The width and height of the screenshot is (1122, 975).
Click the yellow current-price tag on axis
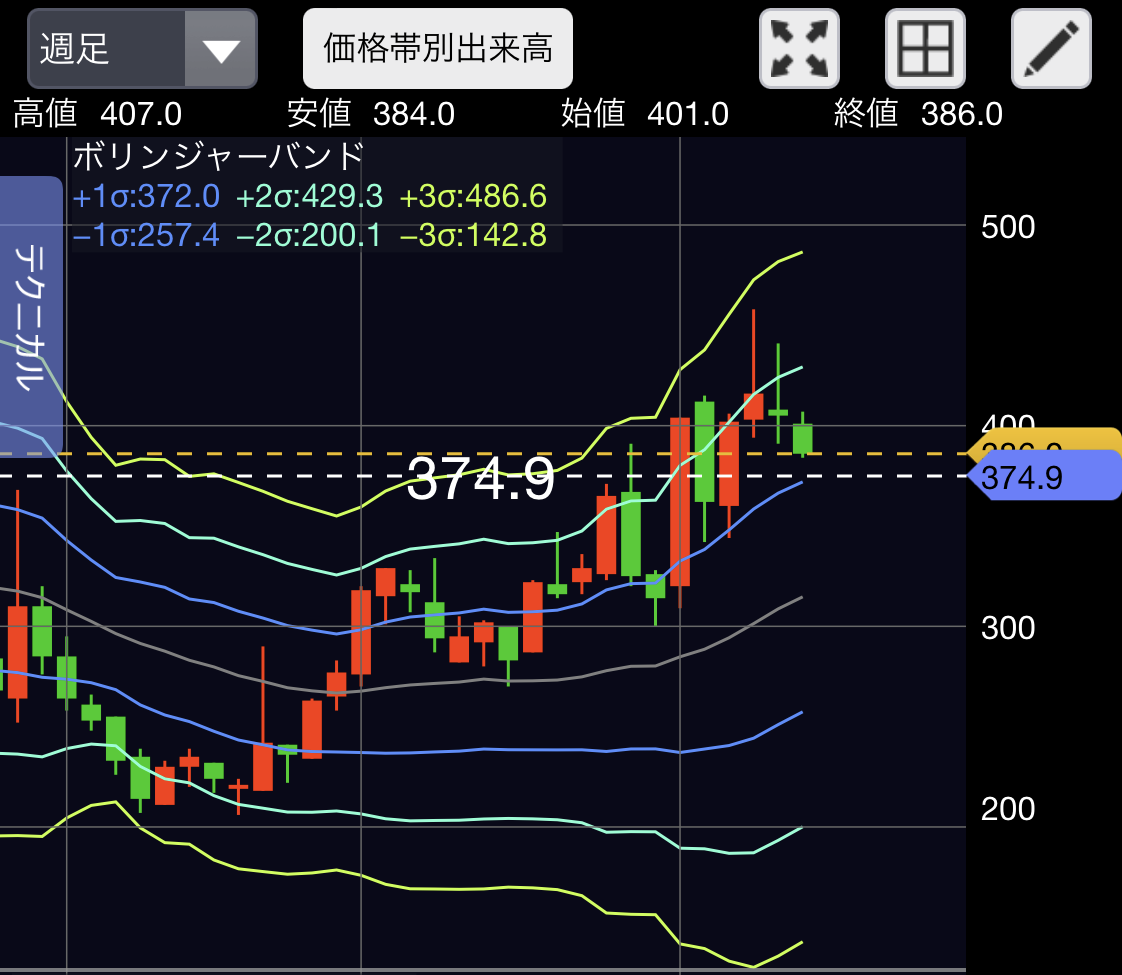click(1044, 439)
